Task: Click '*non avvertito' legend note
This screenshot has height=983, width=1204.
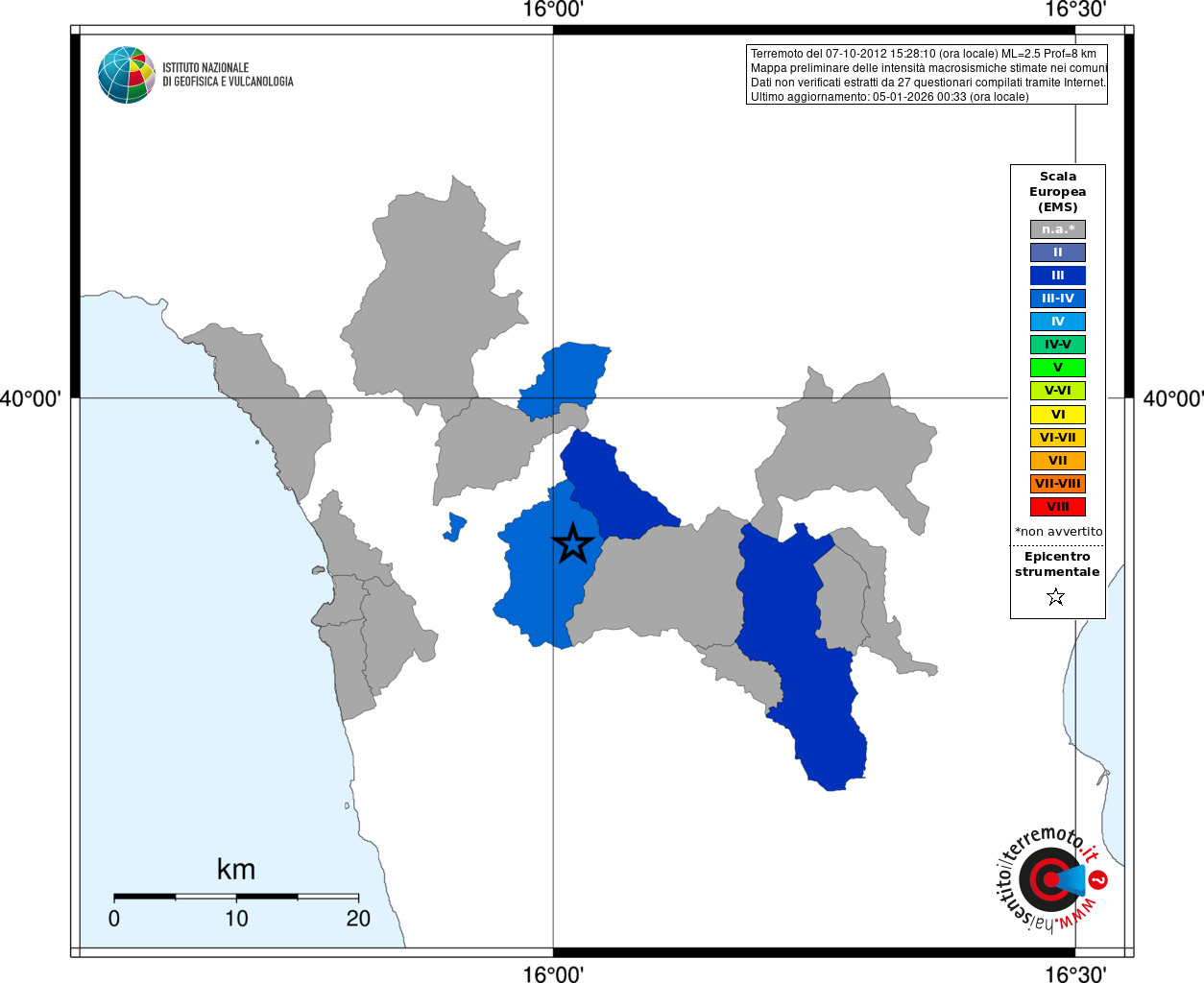Action: (x=1059, y=532)
